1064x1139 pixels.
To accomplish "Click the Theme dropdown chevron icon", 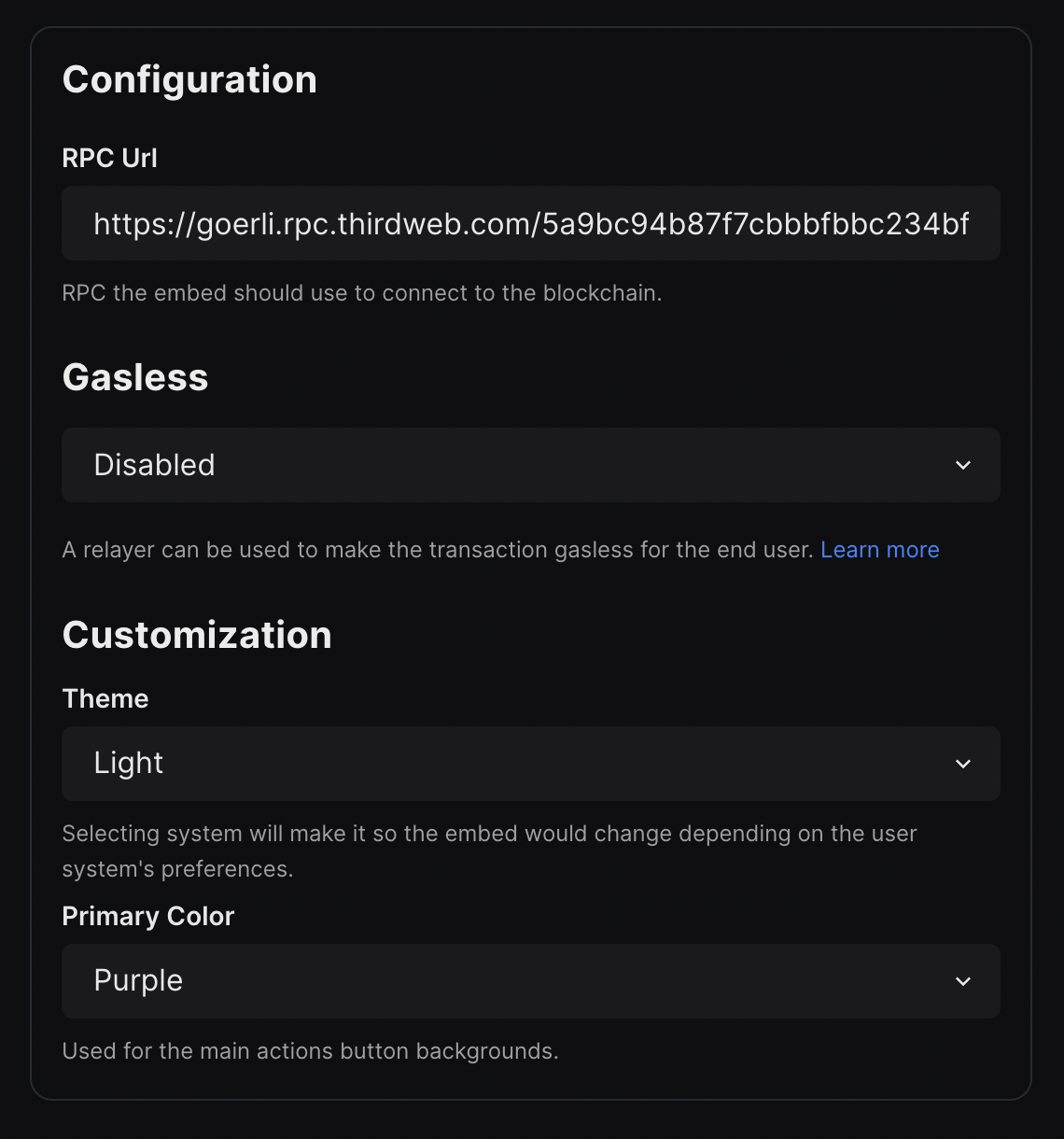I will pyautogui.click(x=964, y=764).
